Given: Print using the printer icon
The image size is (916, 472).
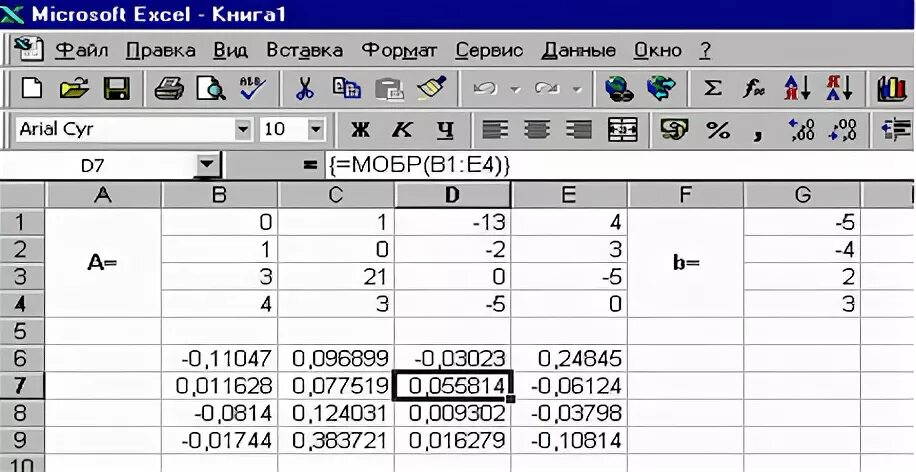Looking at the screenshot, I should tap(169, 89).
